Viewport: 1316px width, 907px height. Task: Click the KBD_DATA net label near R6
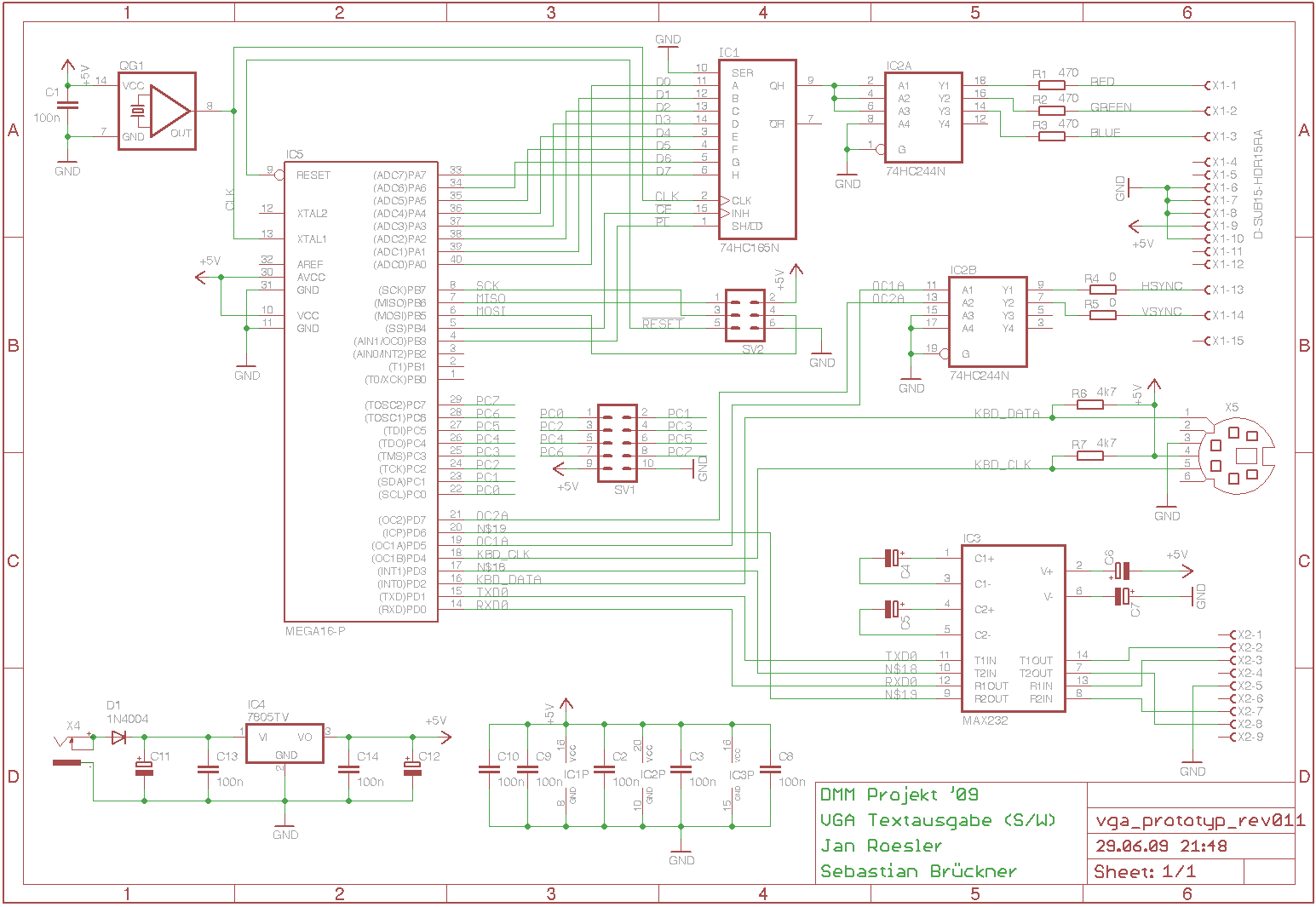click(1006, 414)
